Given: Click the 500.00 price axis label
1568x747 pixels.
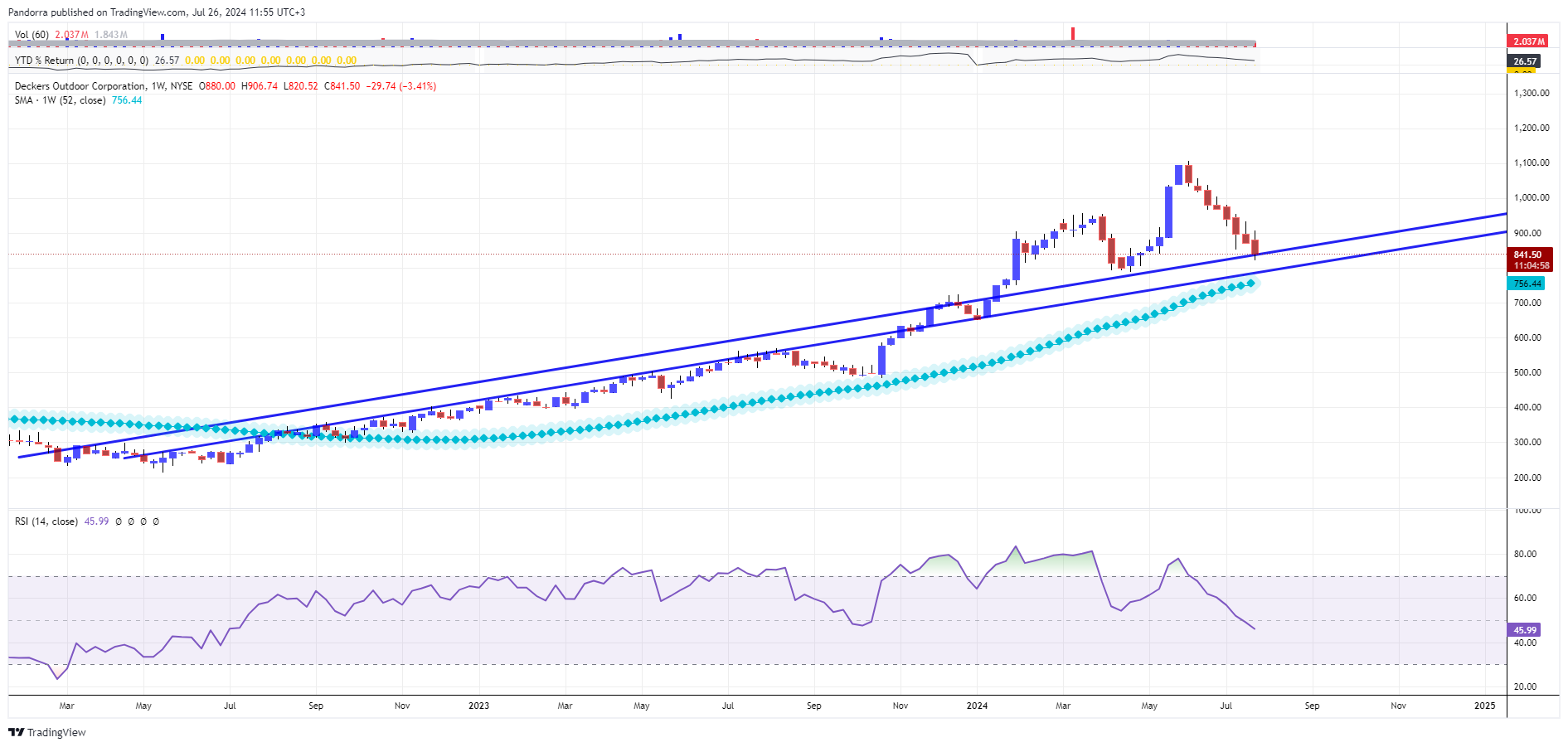Looking at the screenshot, I should click(1527, 372).
